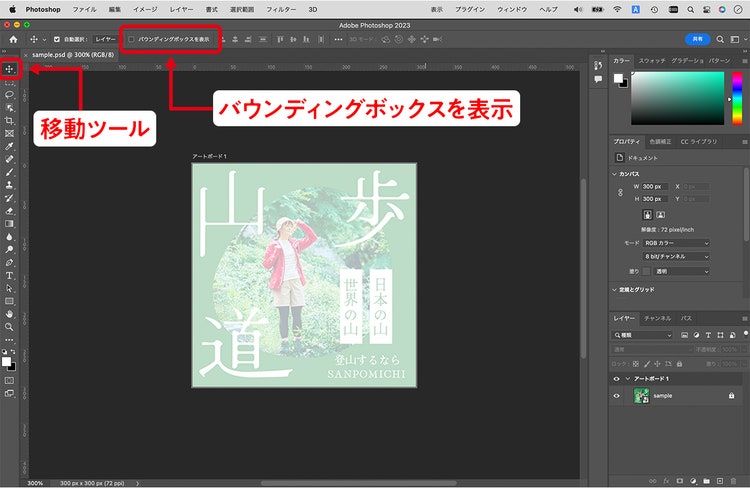
Task: Hide the sample layer eye icon
Action: tap(616, 396)
